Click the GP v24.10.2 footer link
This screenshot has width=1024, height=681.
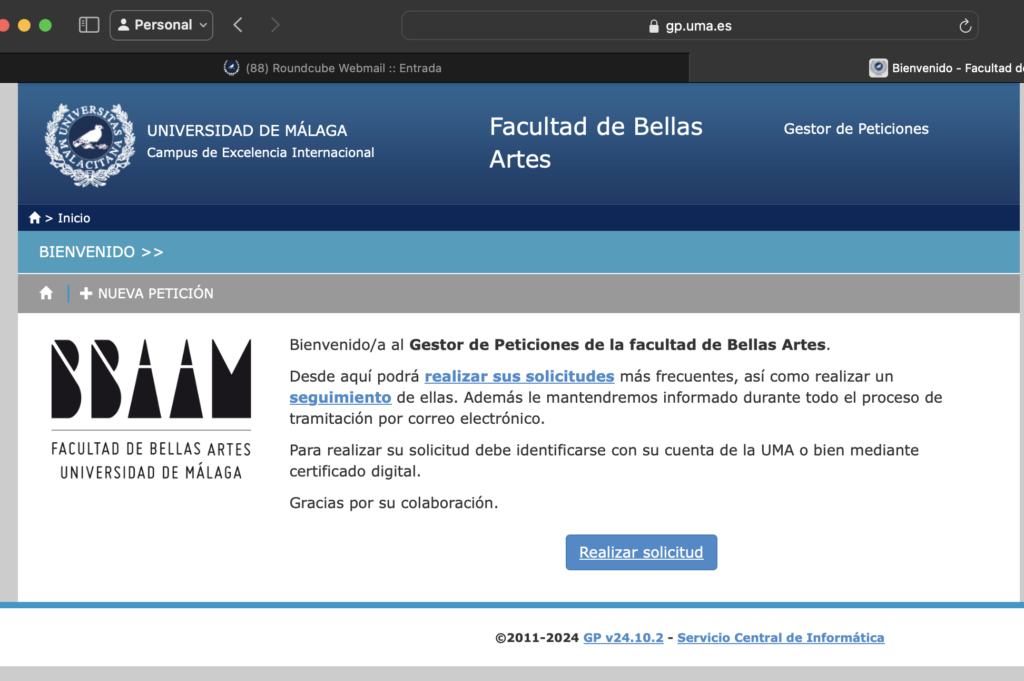tap(623, 637)
